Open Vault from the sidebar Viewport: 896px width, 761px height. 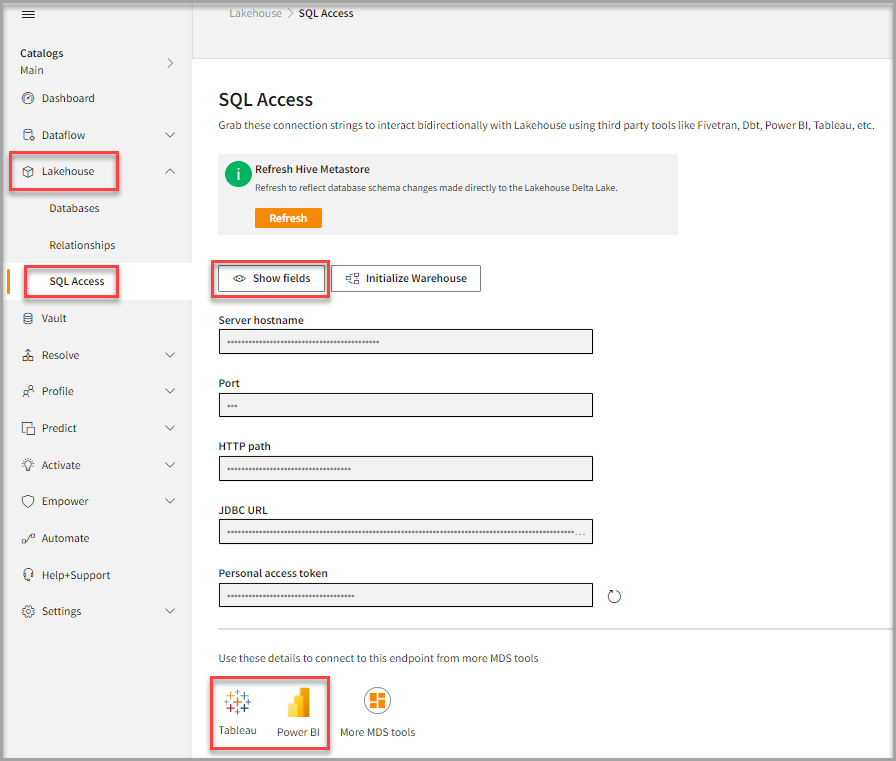54,318
